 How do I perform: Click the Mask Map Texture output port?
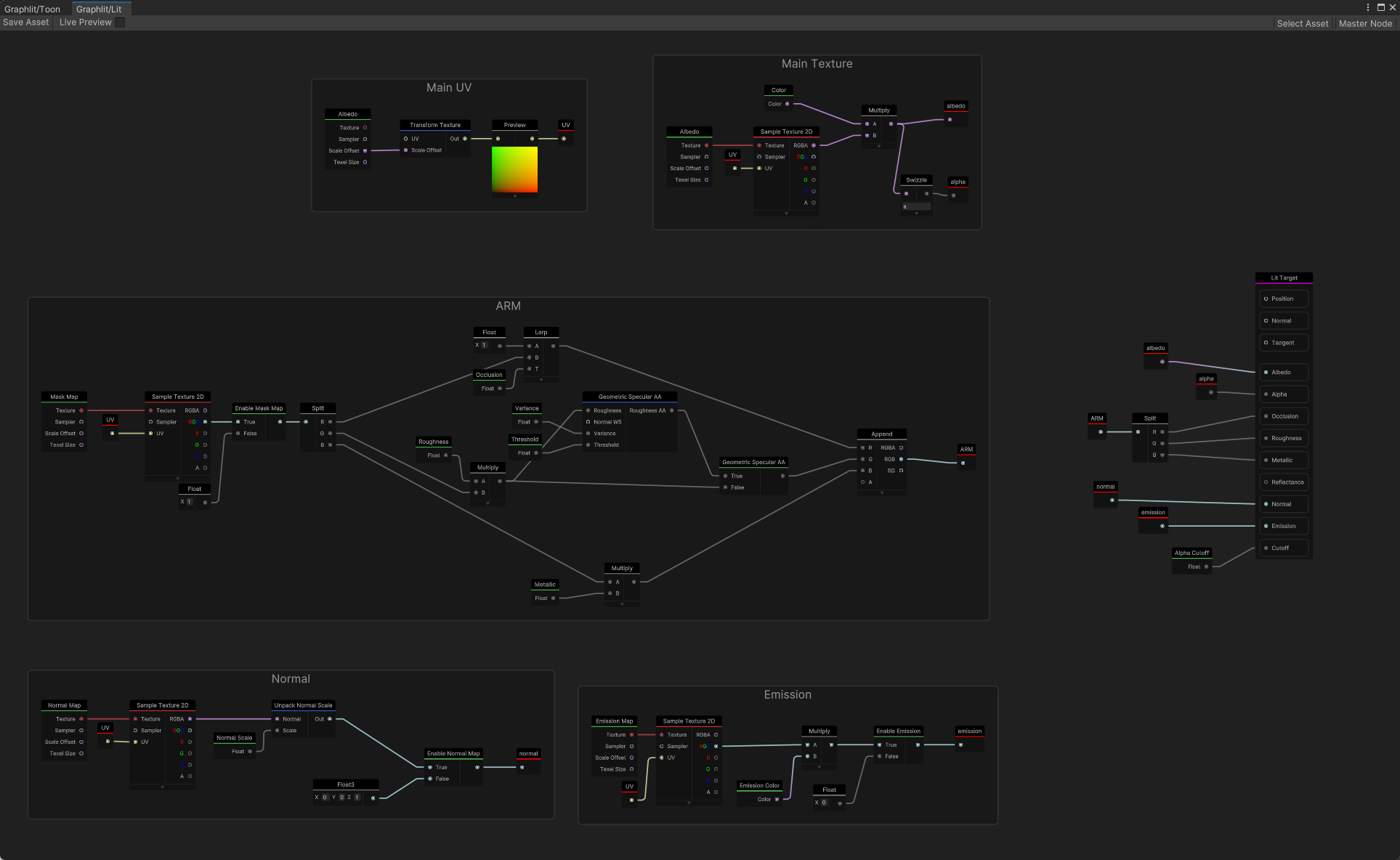coord(81,410)
